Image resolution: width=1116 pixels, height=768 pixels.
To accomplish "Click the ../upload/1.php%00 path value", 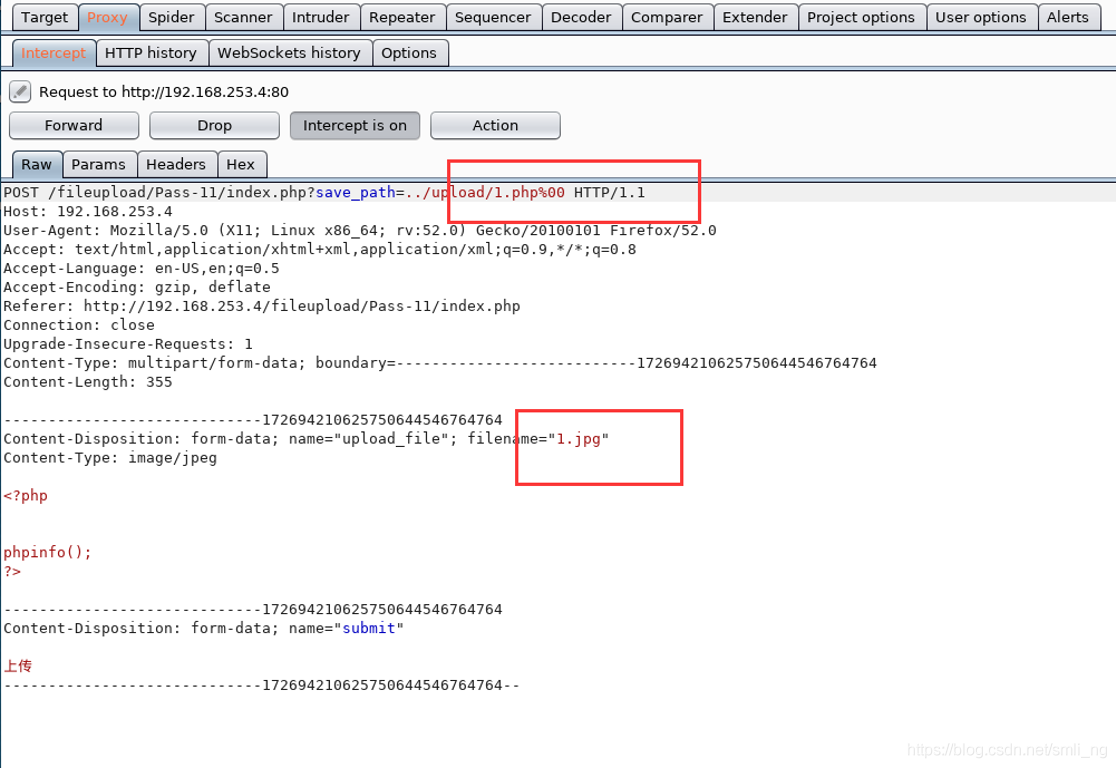I will point(485,192).
